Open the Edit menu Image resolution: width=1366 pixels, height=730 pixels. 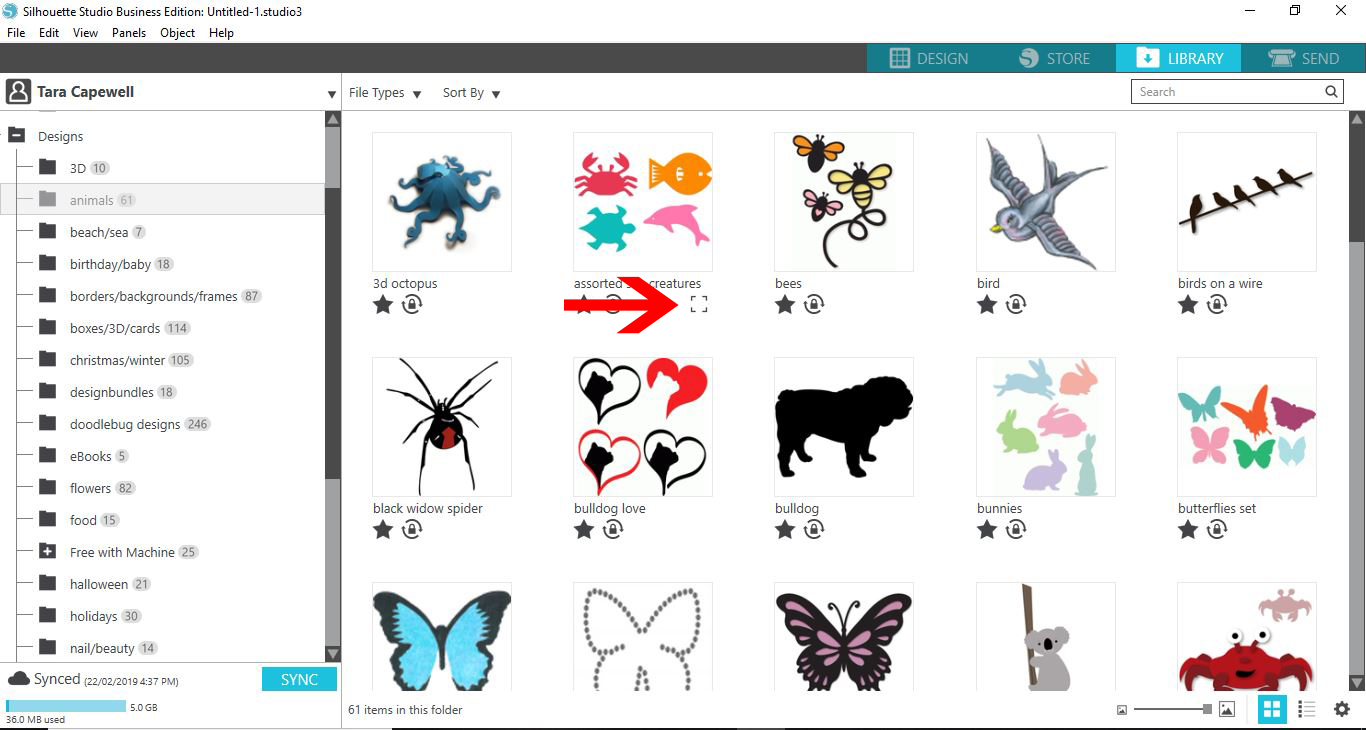click(49, 33)
